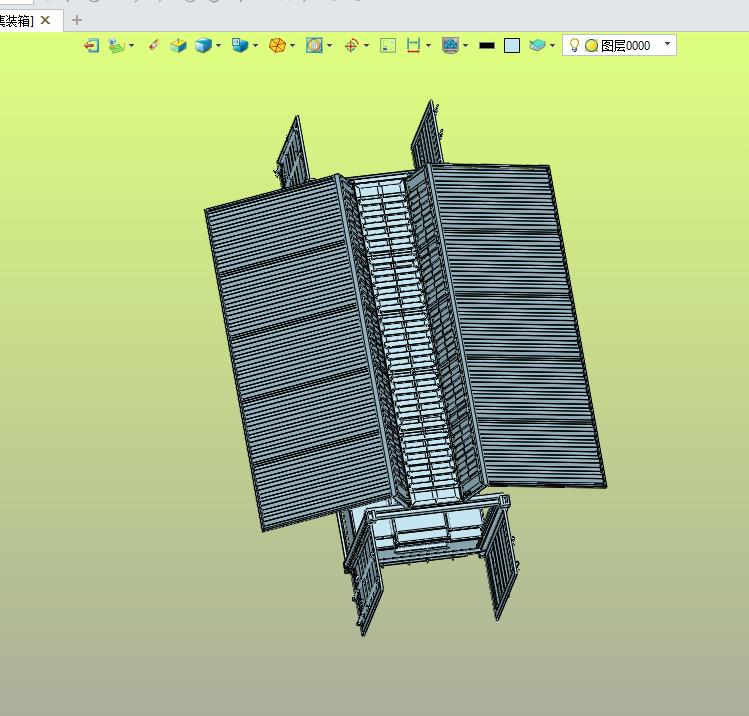Click the light blue face color swatch
Image resolution: width=749 pixels, height=716 pixels.
click(512, 45)
